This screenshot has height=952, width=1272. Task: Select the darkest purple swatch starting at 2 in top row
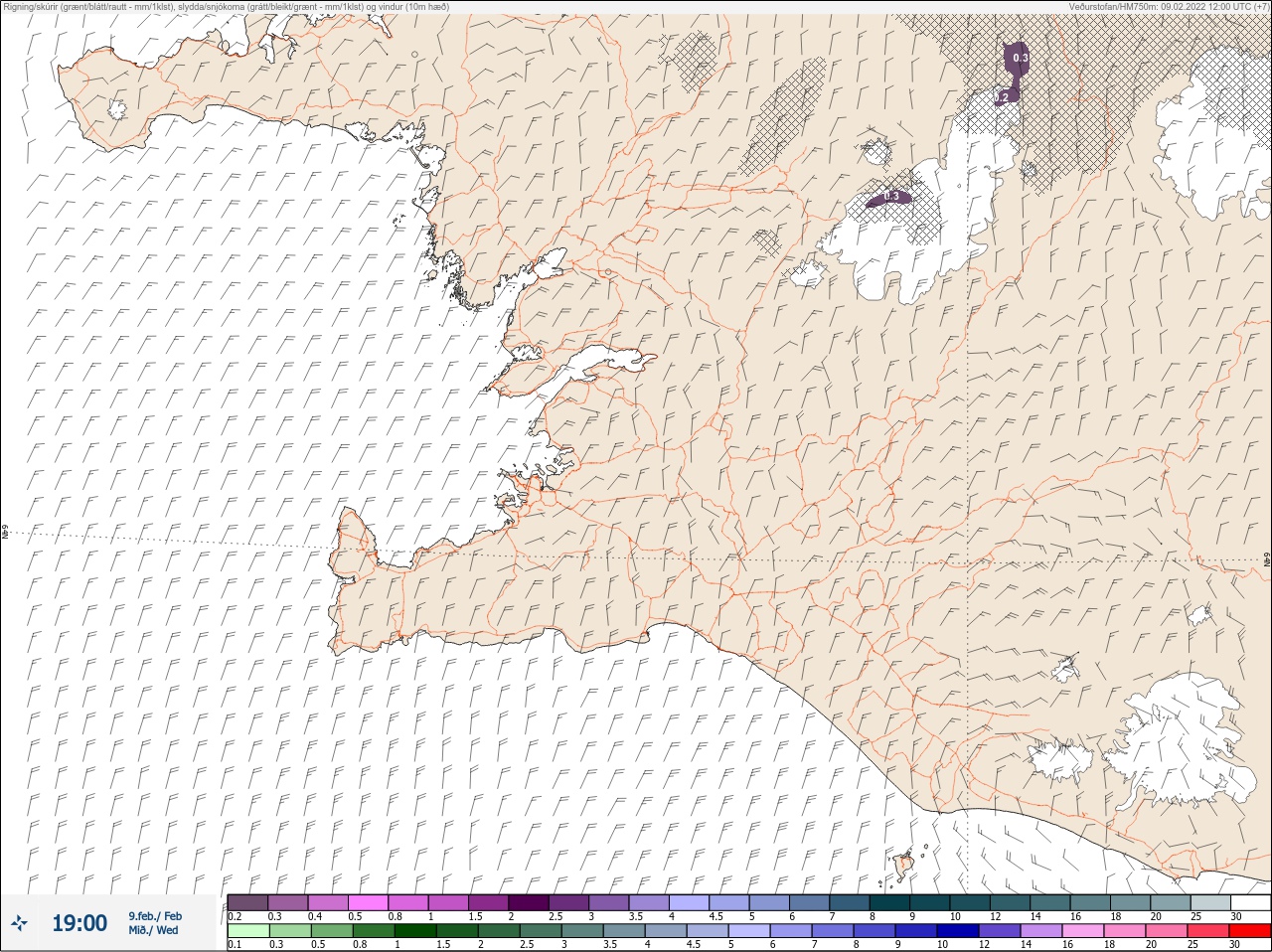tap(529, 902)
